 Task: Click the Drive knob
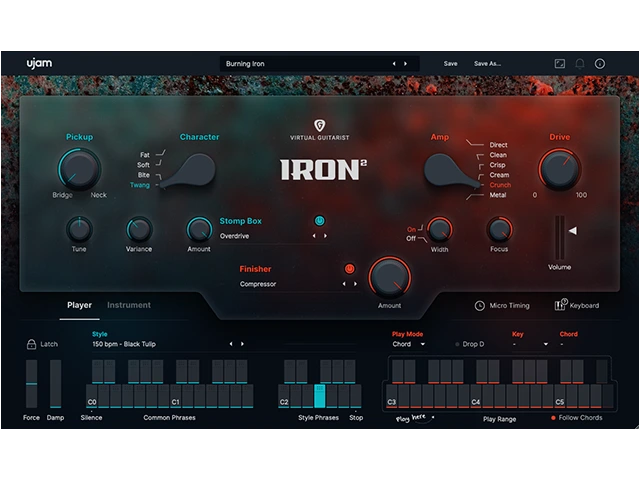pos(559,169)
